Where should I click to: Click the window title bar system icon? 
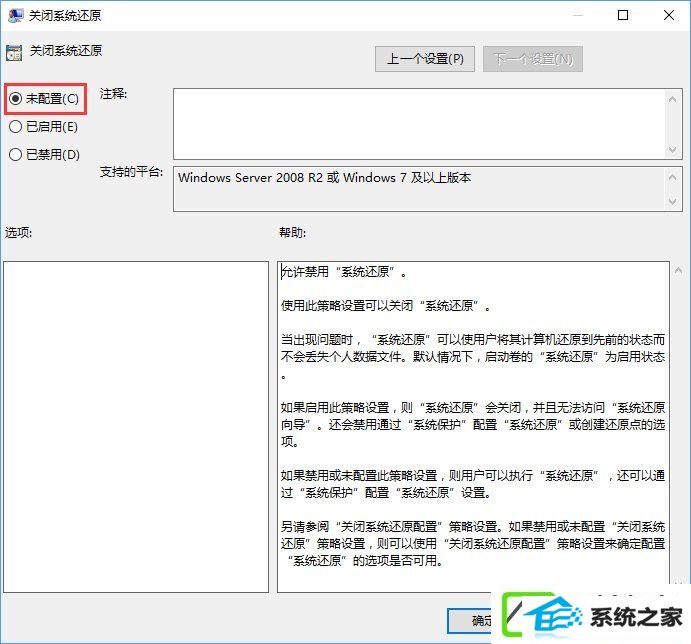[x=15, y=15]
